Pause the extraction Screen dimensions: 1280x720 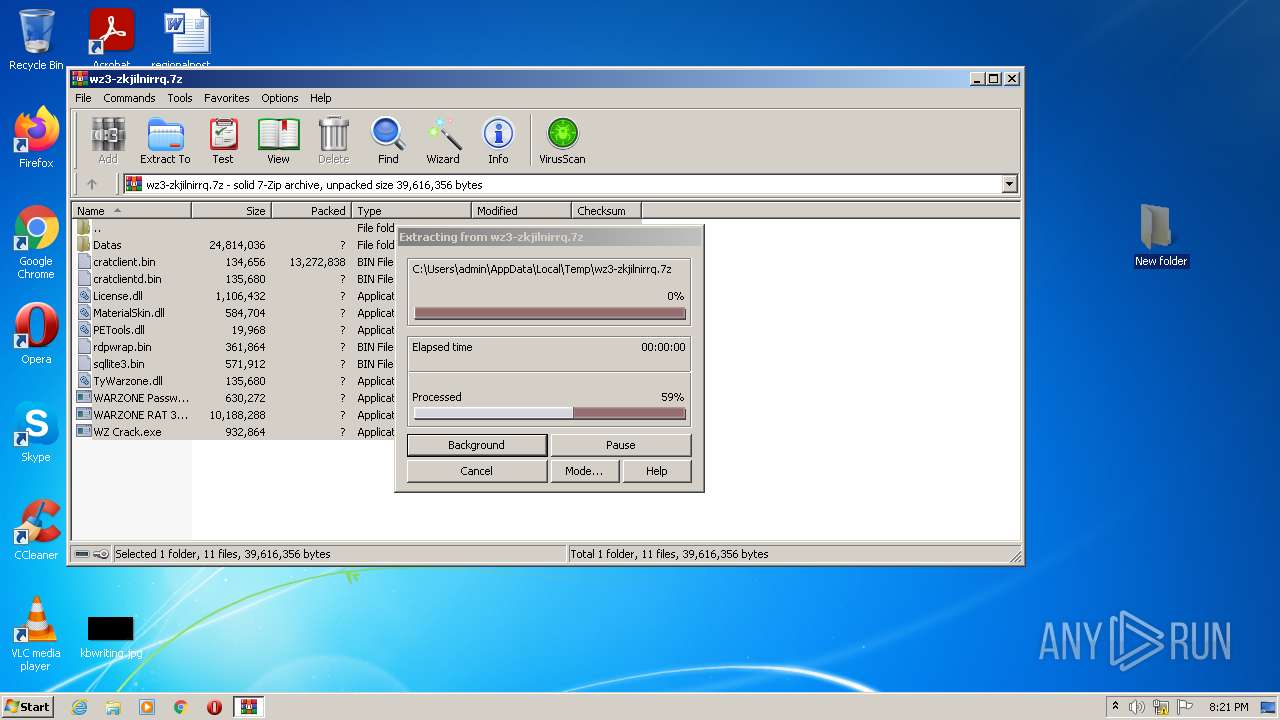coord(621,445)
